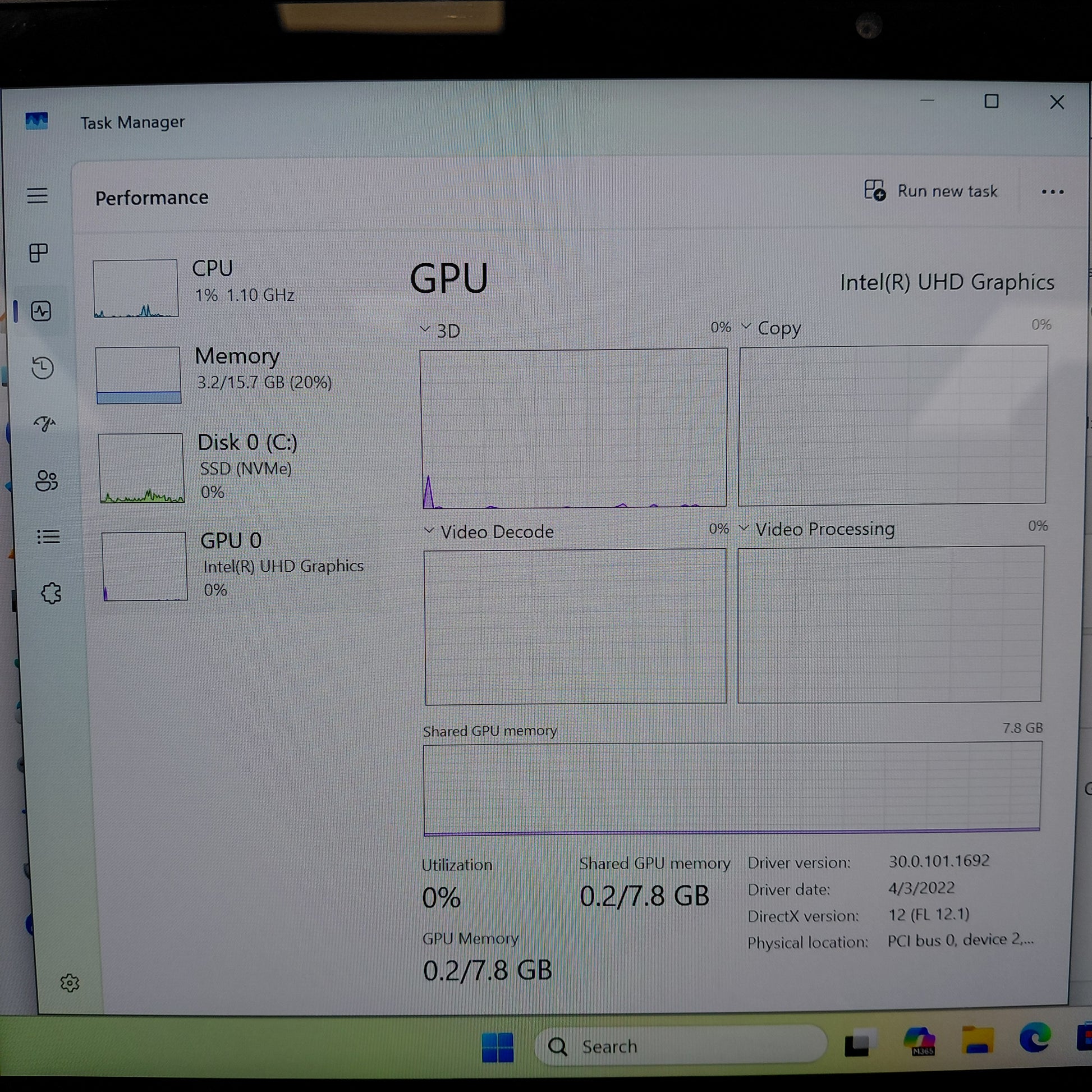The width and height of the screenshot is (1092, 1092).
Task: Open the Users page icon
Action: (47, 481)
